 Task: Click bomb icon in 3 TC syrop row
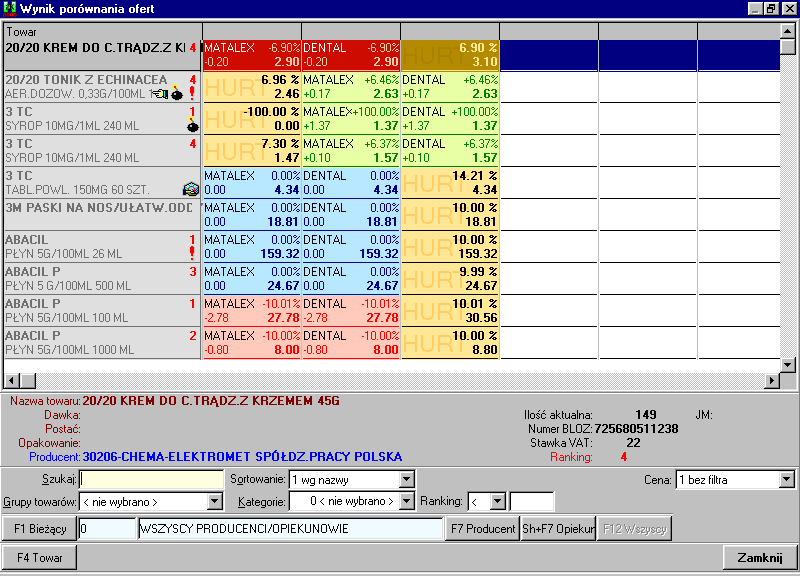[x=192, y=127]
